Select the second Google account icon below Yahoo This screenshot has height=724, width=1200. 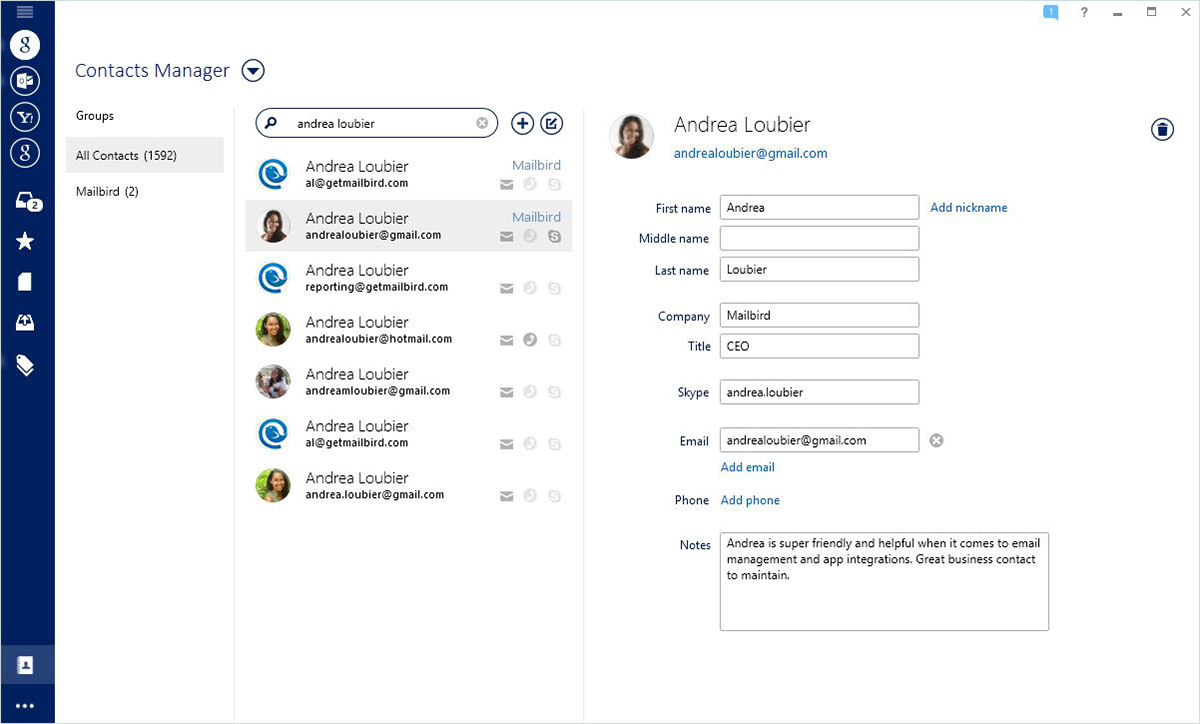click(x=25, y=153)
